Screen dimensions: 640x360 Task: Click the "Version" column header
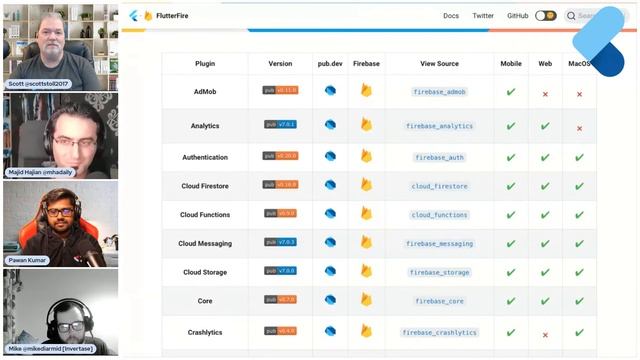280,64
